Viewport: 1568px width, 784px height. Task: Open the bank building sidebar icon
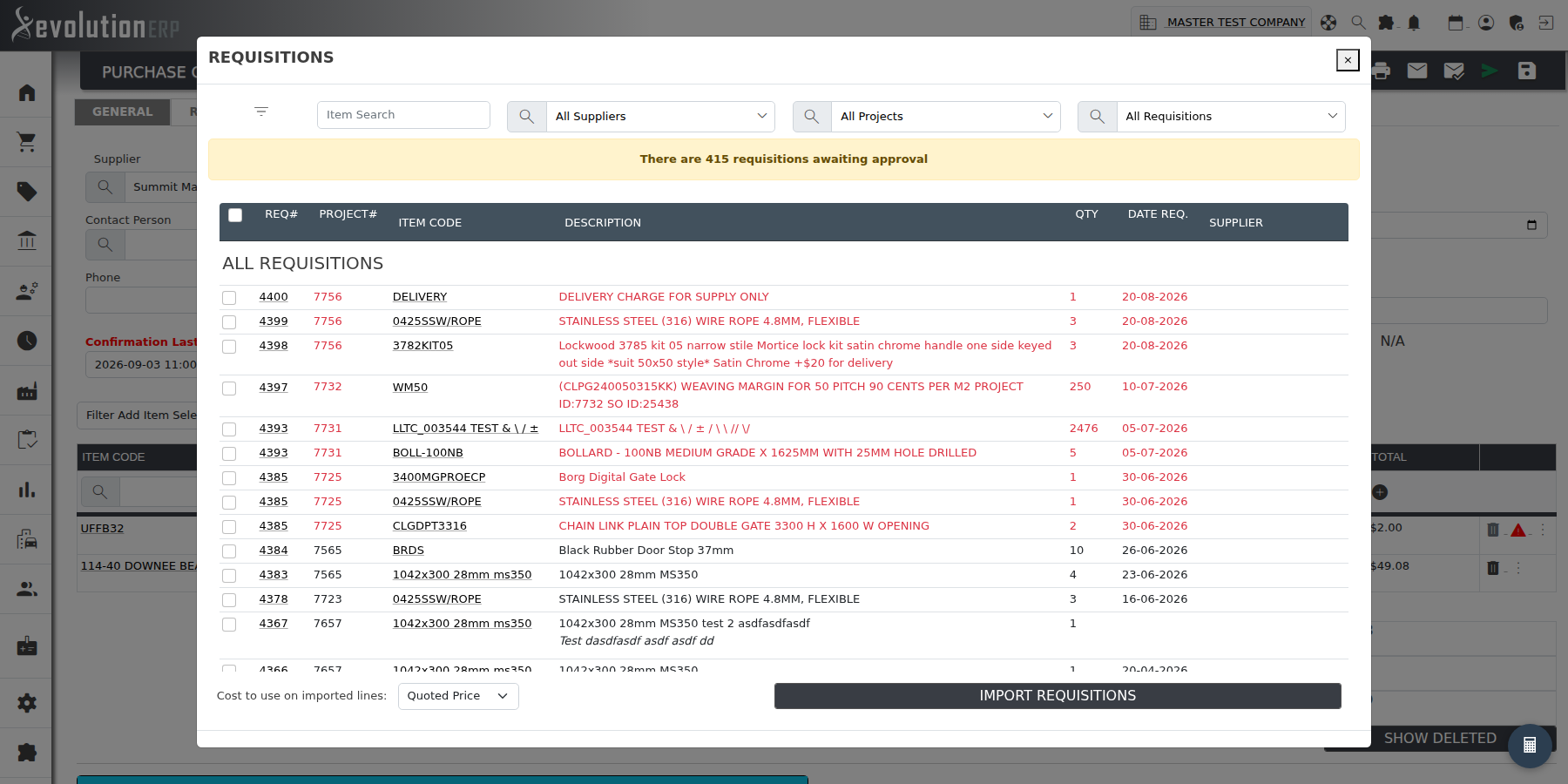(x=27, y=241)
